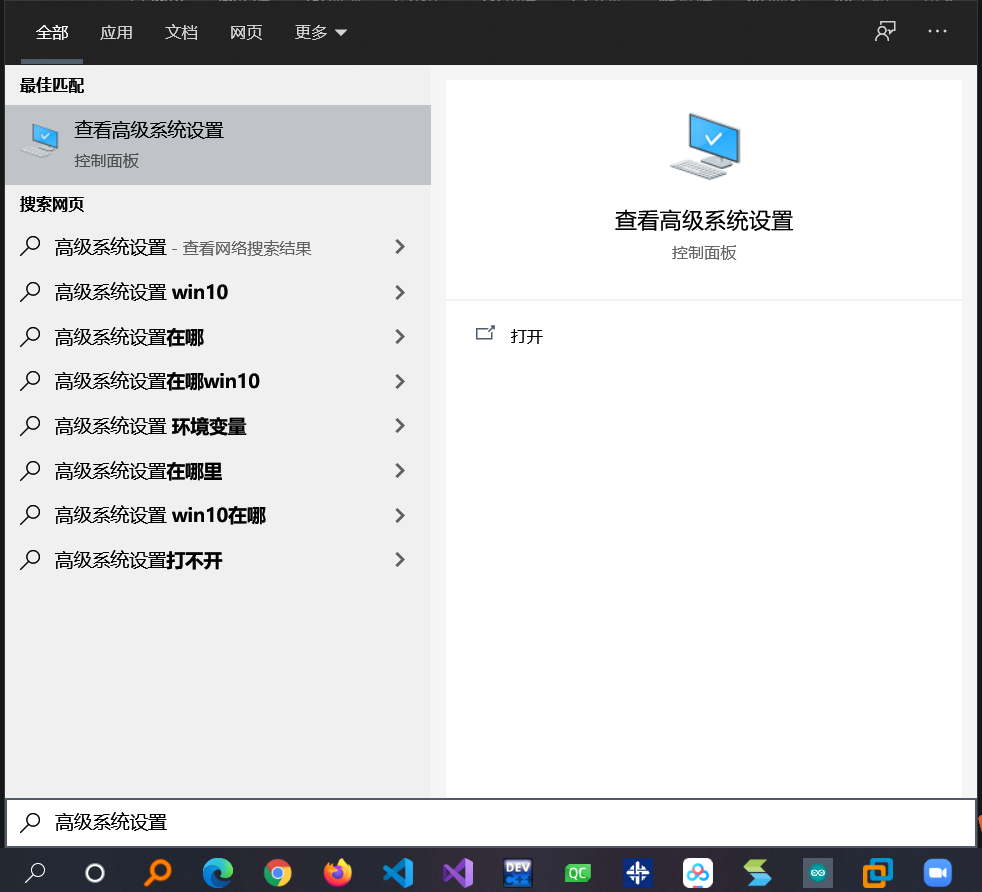Open Zoom from taskbar
The image size is (982, 892).
(938, 873)
